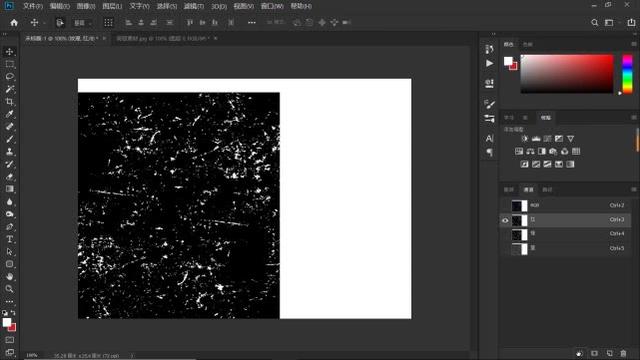Click the foreground color swatch in toolbar

click(x=7, y=322)
